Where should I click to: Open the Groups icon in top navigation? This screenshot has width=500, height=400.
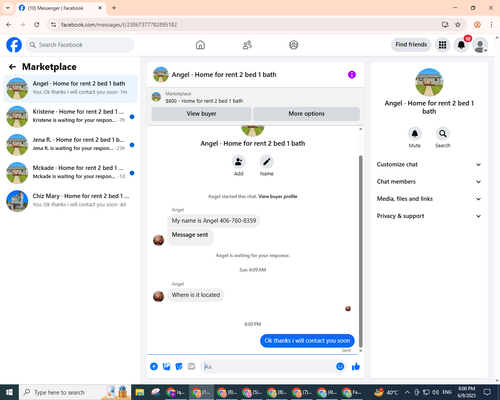294,45
